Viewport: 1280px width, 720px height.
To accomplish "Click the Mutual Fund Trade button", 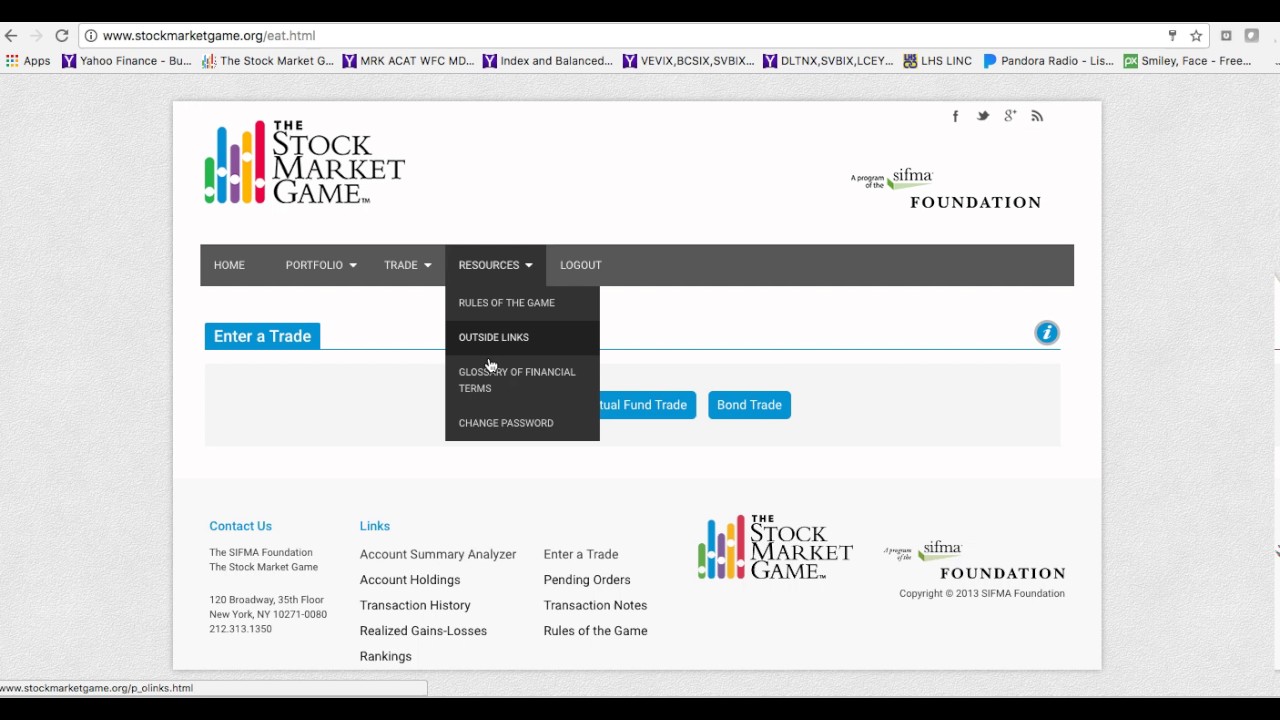I will point(647,405).
